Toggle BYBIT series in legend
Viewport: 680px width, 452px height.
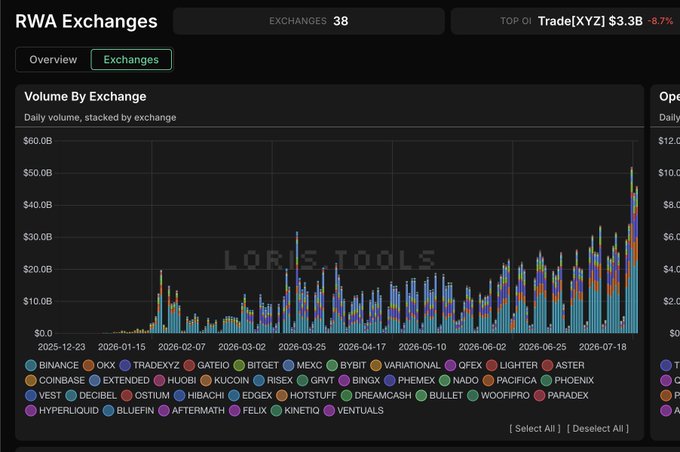[346, 365]
